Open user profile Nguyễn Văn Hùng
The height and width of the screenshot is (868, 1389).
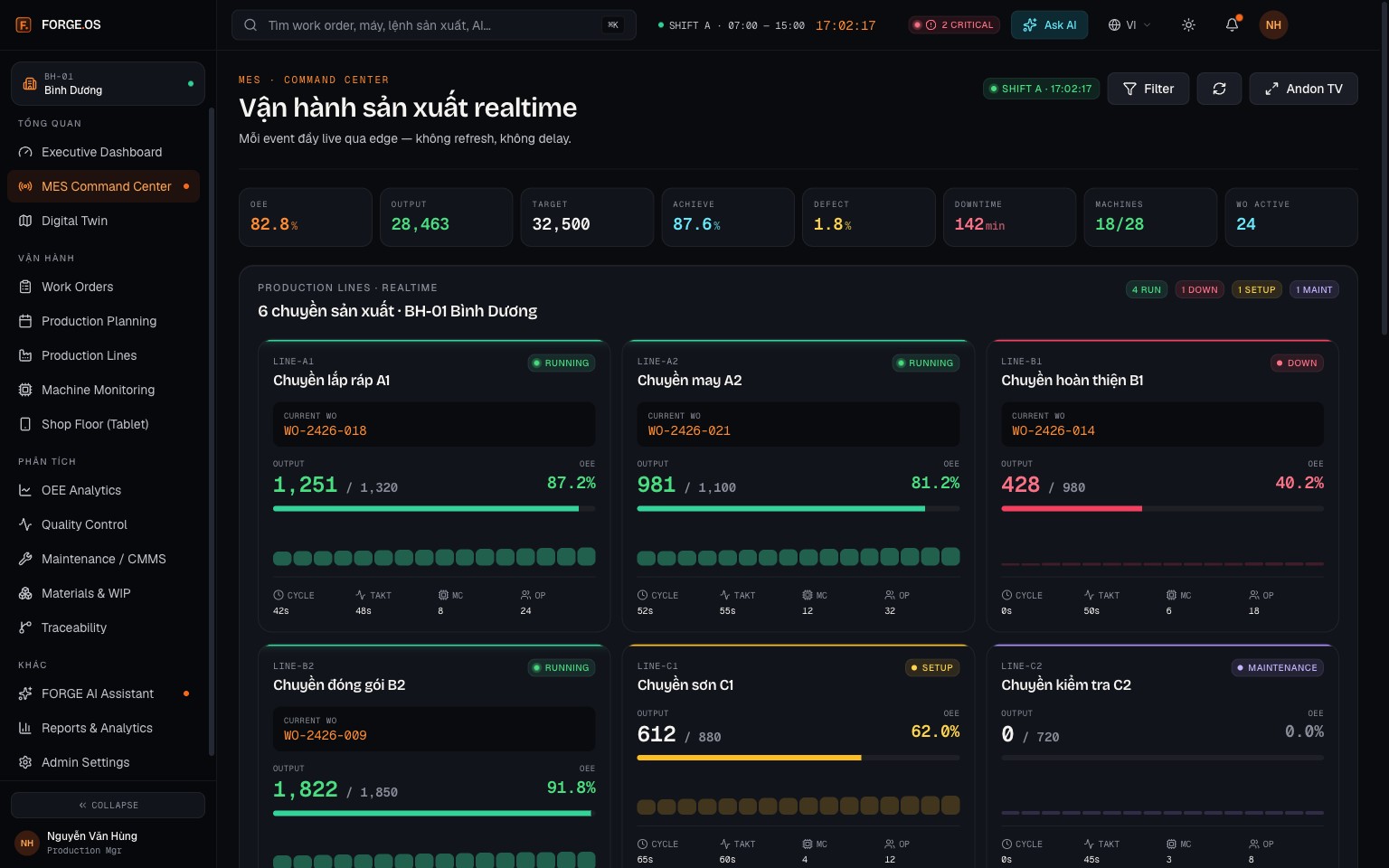point(108,843)
